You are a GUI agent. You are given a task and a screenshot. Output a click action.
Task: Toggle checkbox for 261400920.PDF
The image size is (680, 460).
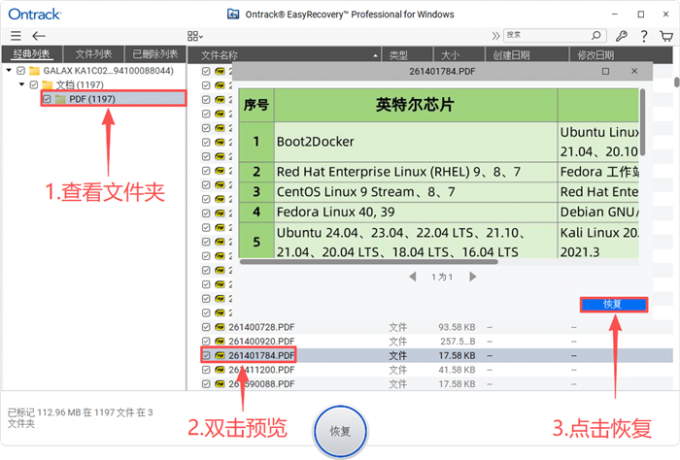point(206,341)
